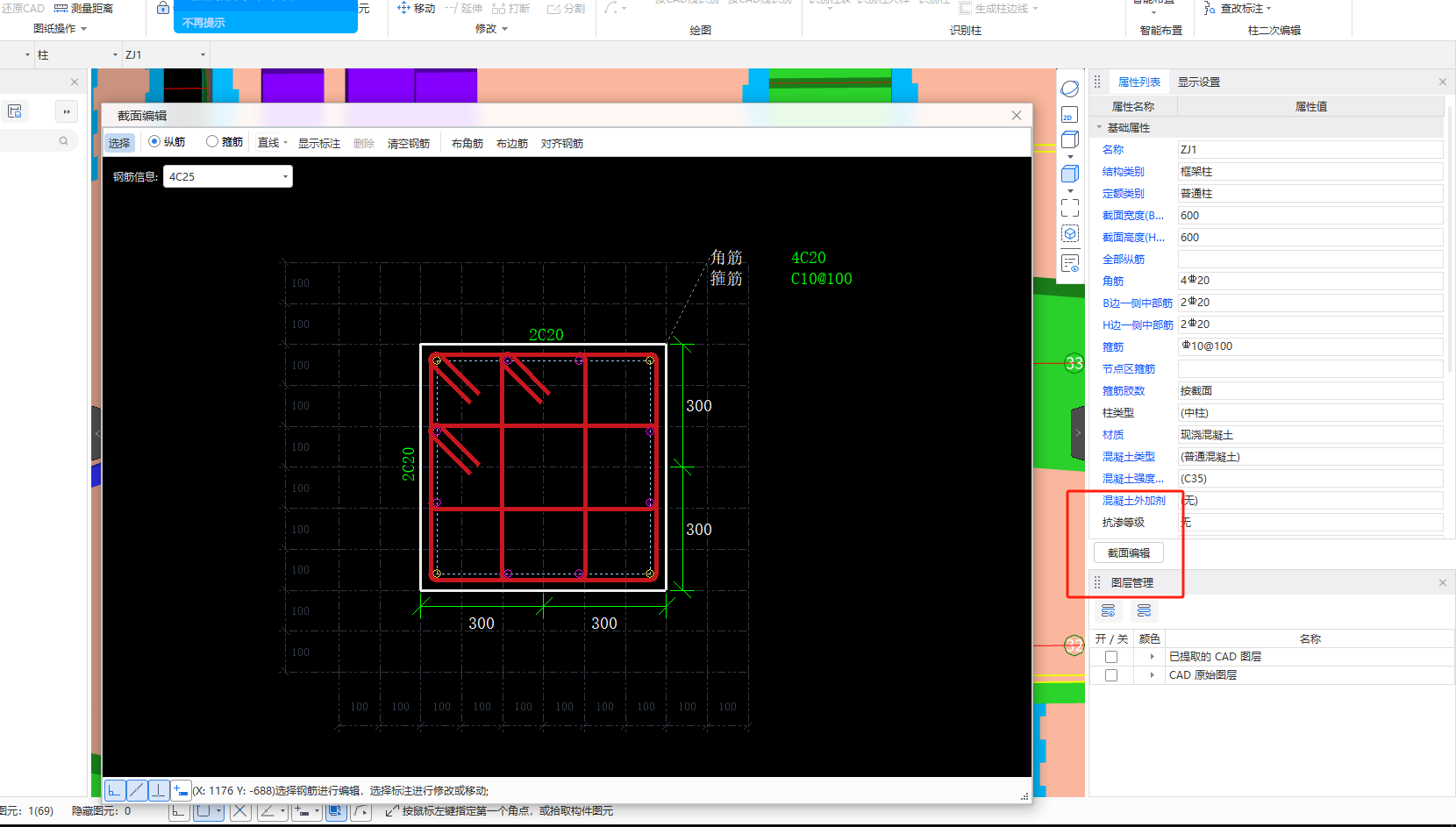Expand the 已提取的 CAD 图层 row

tap(1152, 657)
